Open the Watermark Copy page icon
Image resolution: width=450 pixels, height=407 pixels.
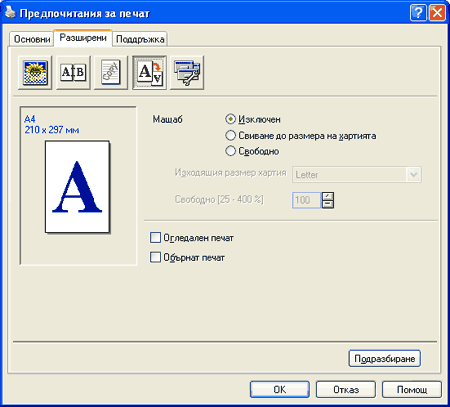coord(111,72)
